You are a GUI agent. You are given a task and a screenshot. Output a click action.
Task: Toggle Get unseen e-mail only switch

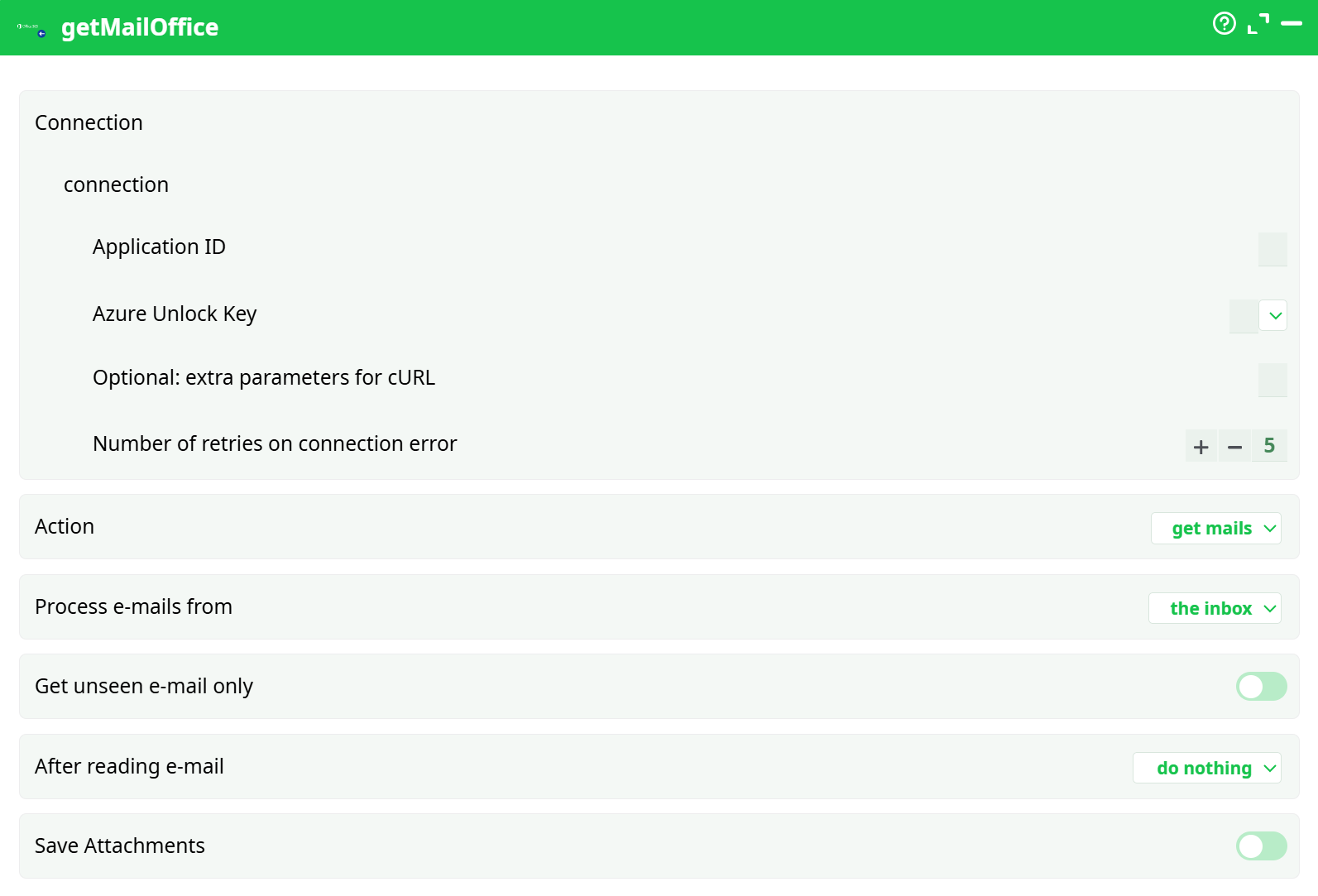point(1261,687)
